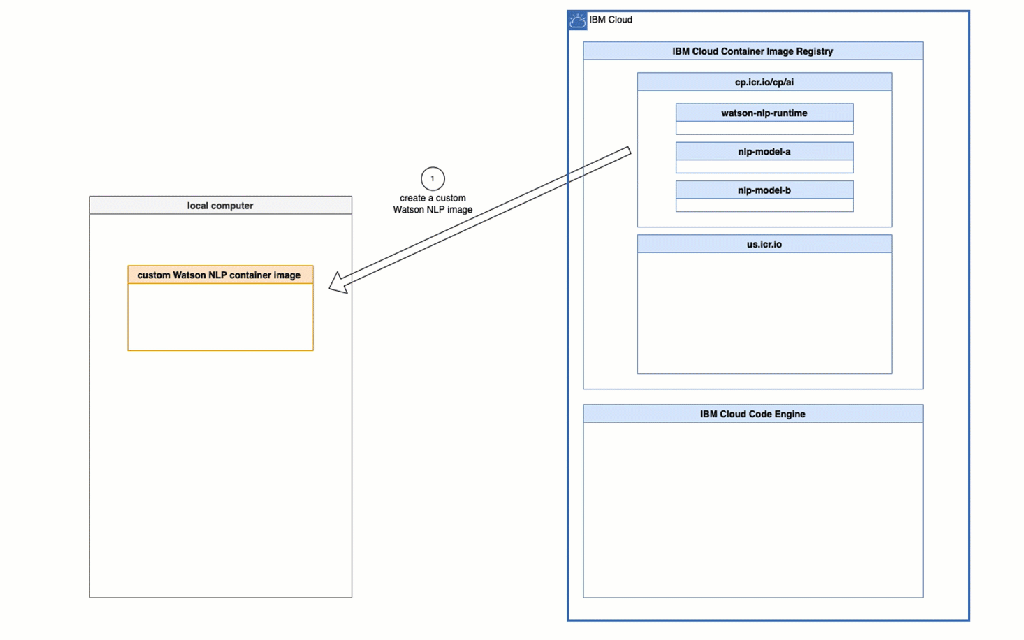Screen dimensions: 1024x640
Task: Click inside the empty Code Engine area
Action: tap(752, 509)
